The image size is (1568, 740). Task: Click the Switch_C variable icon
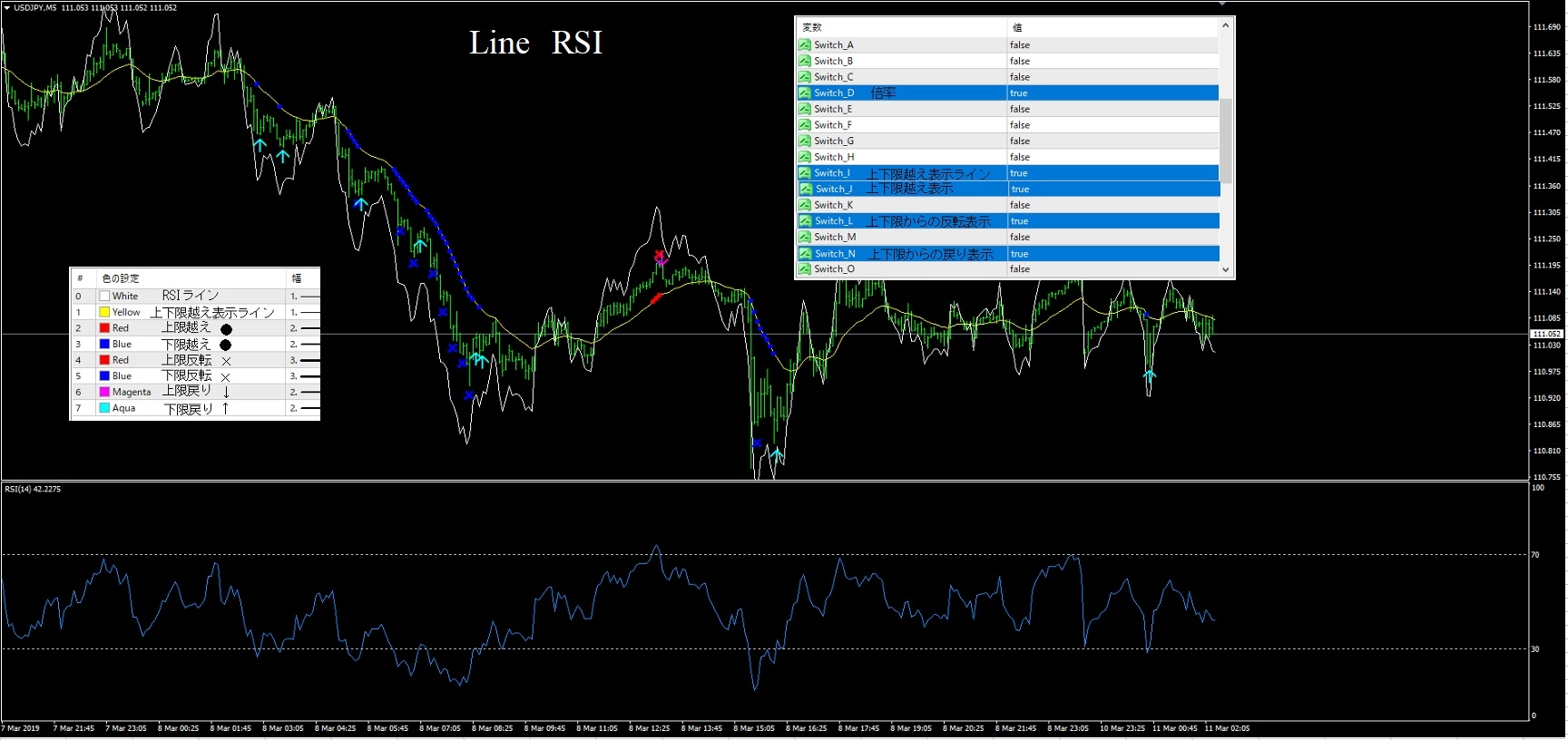pyautogui.click(x=805, y=77)
